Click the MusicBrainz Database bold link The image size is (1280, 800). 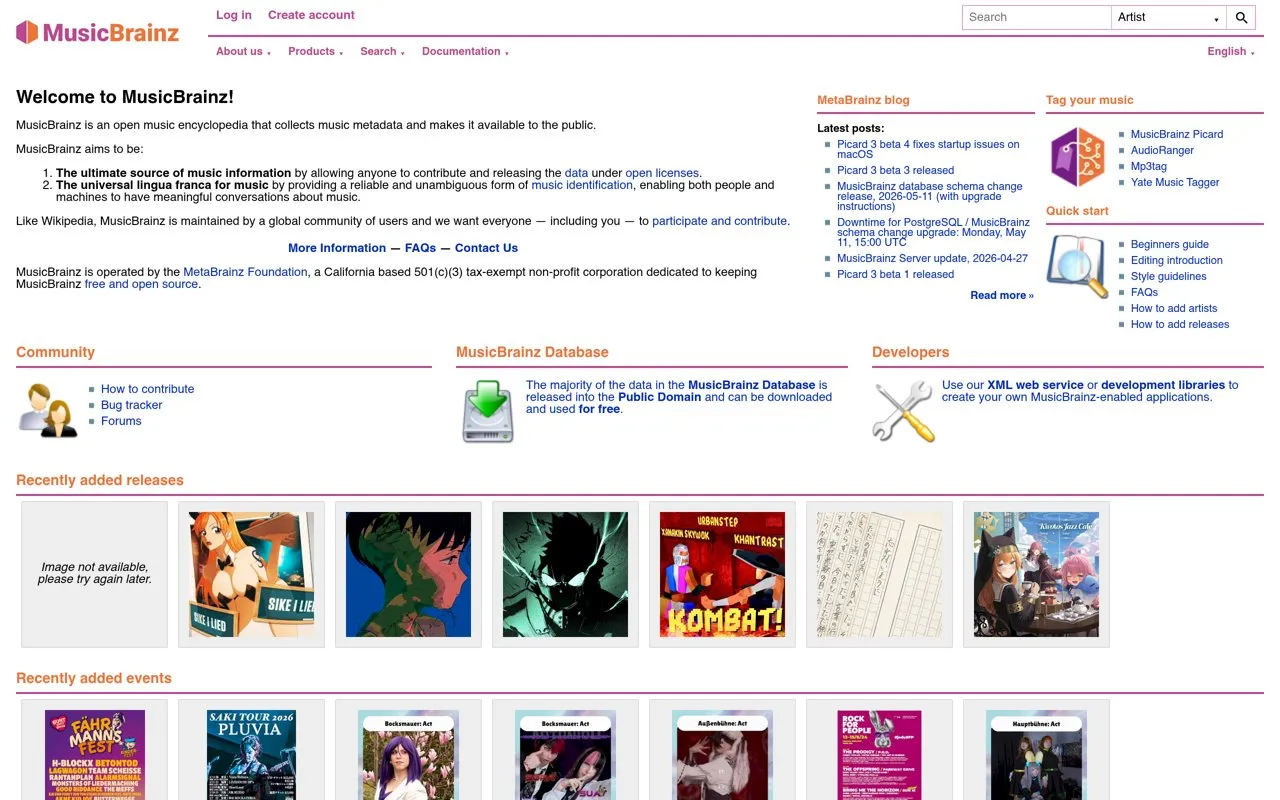pos(752,385)
